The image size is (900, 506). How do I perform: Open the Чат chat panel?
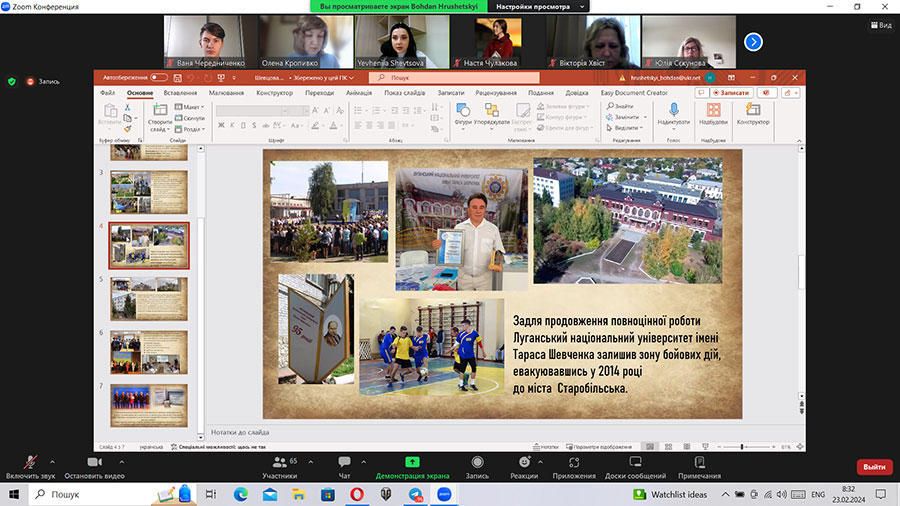coord(345,462)
